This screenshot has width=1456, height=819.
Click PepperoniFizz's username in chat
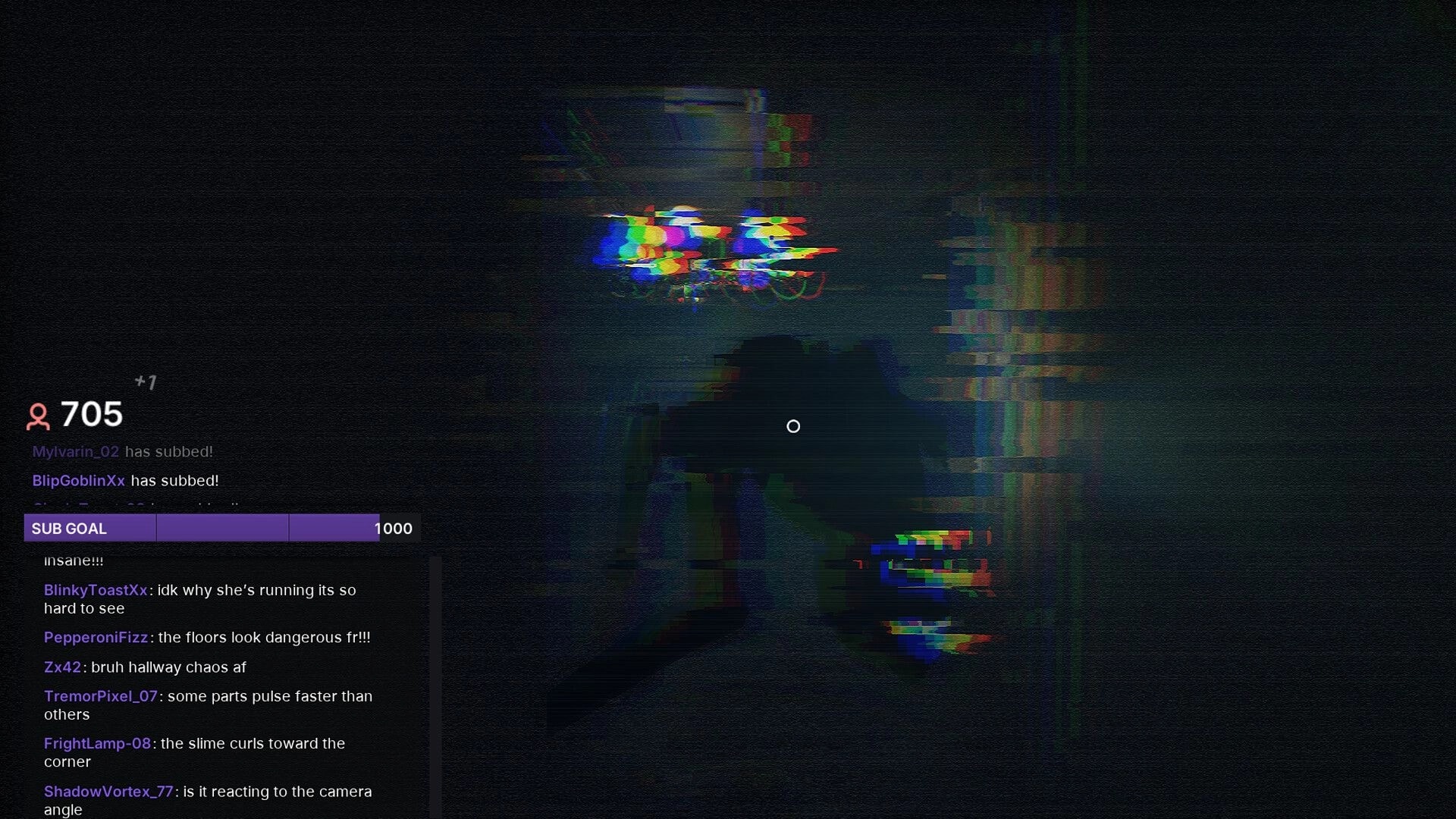[x=95, y=638]
